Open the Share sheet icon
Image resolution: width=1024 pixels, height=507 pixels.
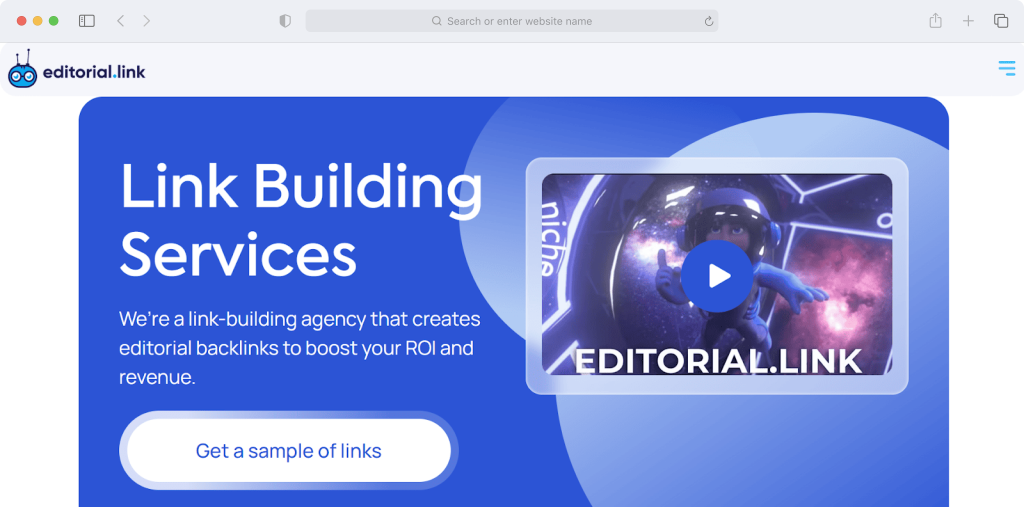935,21
